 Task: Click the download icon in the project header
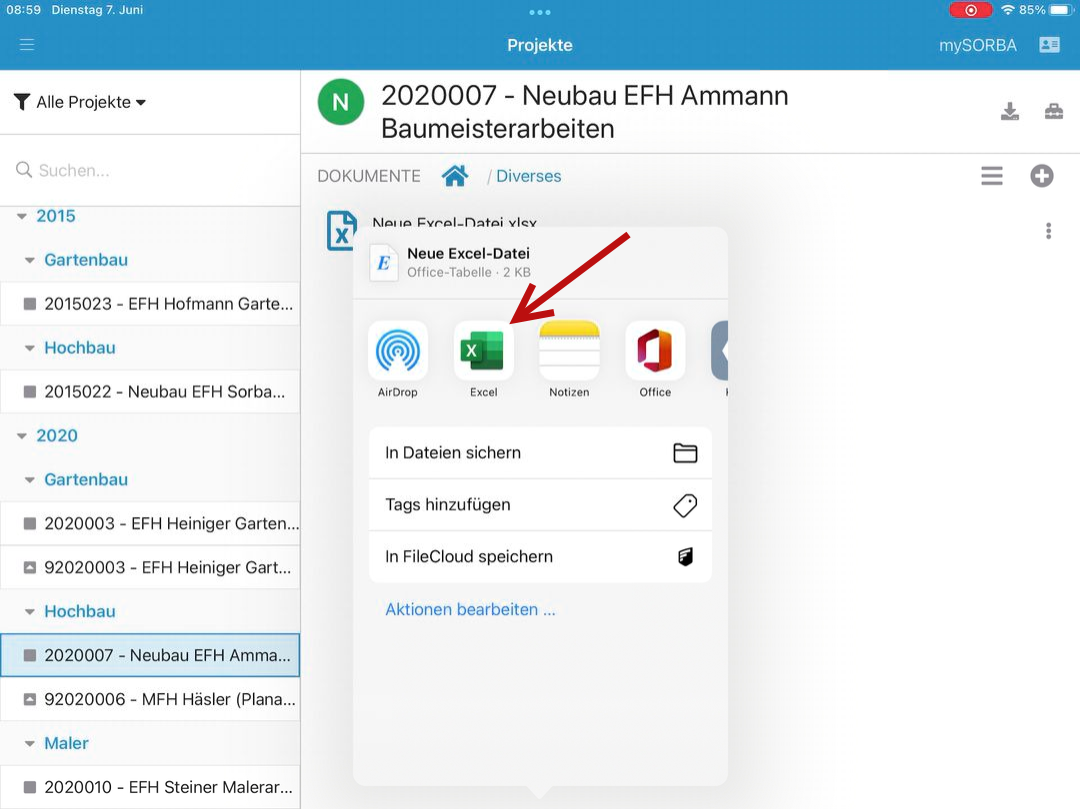point(1010,111)
